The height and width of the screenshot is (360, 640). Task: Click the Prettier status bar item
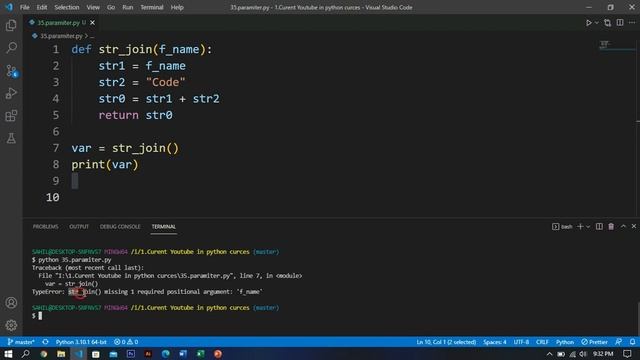coord(594,342)
